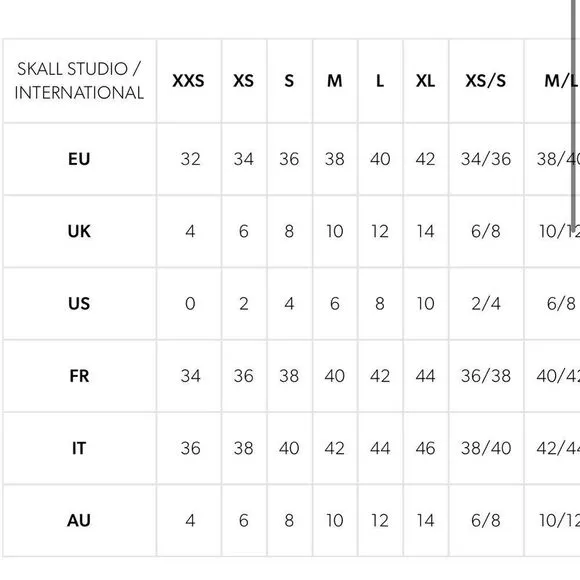Click the US 2/4 cell
This screenshot has width=580, height=580.
[x=486, y=304]
